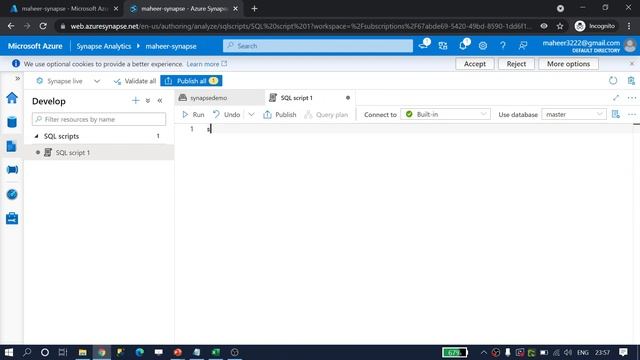Click Publish all button

191,81
